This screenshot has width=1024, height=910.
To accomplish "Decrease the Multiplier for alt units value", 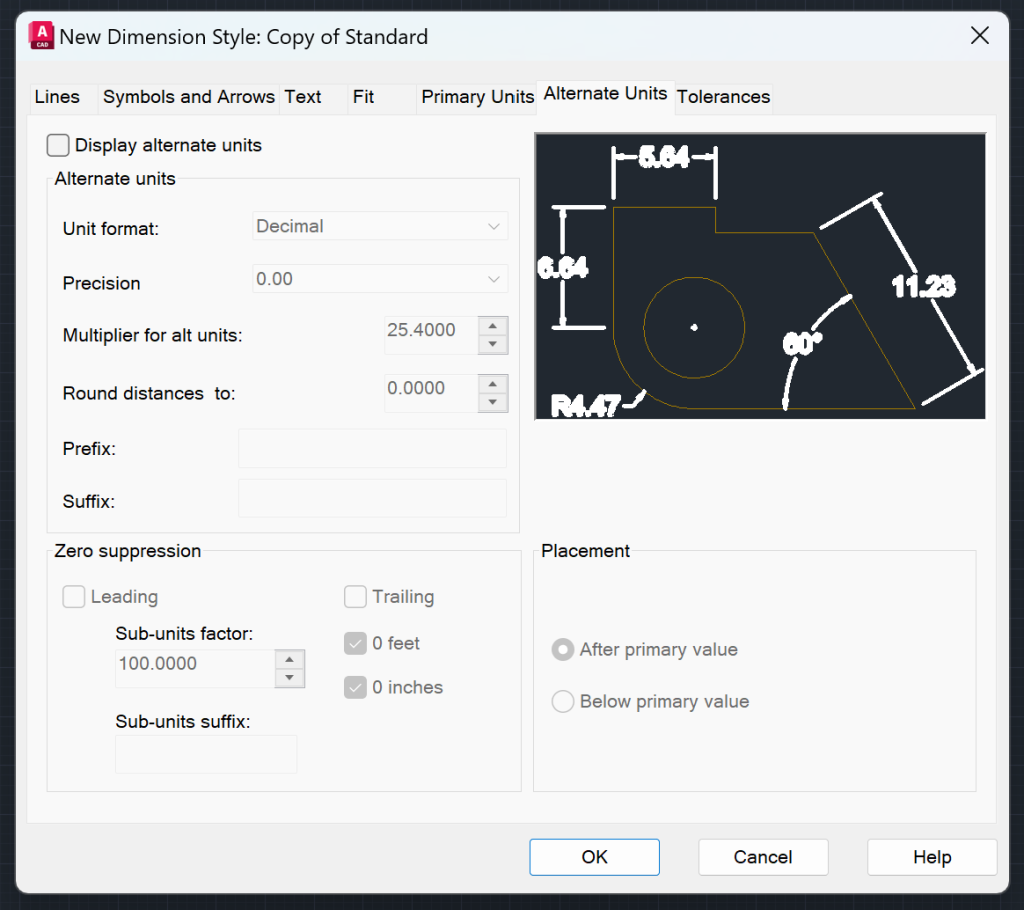I will click(x=493, y=343).
